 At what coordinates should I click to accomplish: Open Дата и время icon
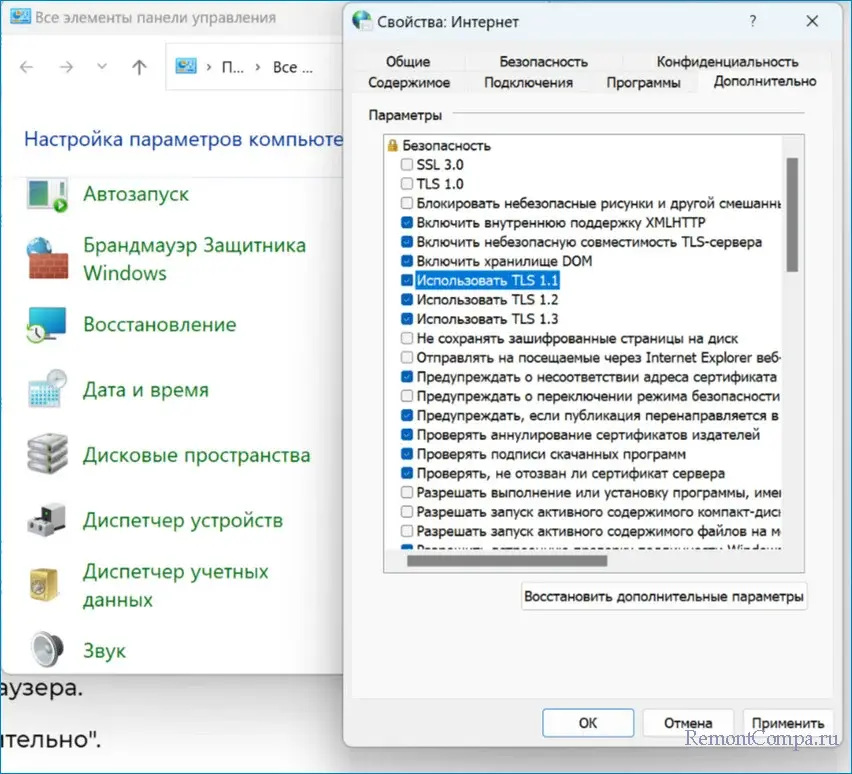[x=47, y=390]
